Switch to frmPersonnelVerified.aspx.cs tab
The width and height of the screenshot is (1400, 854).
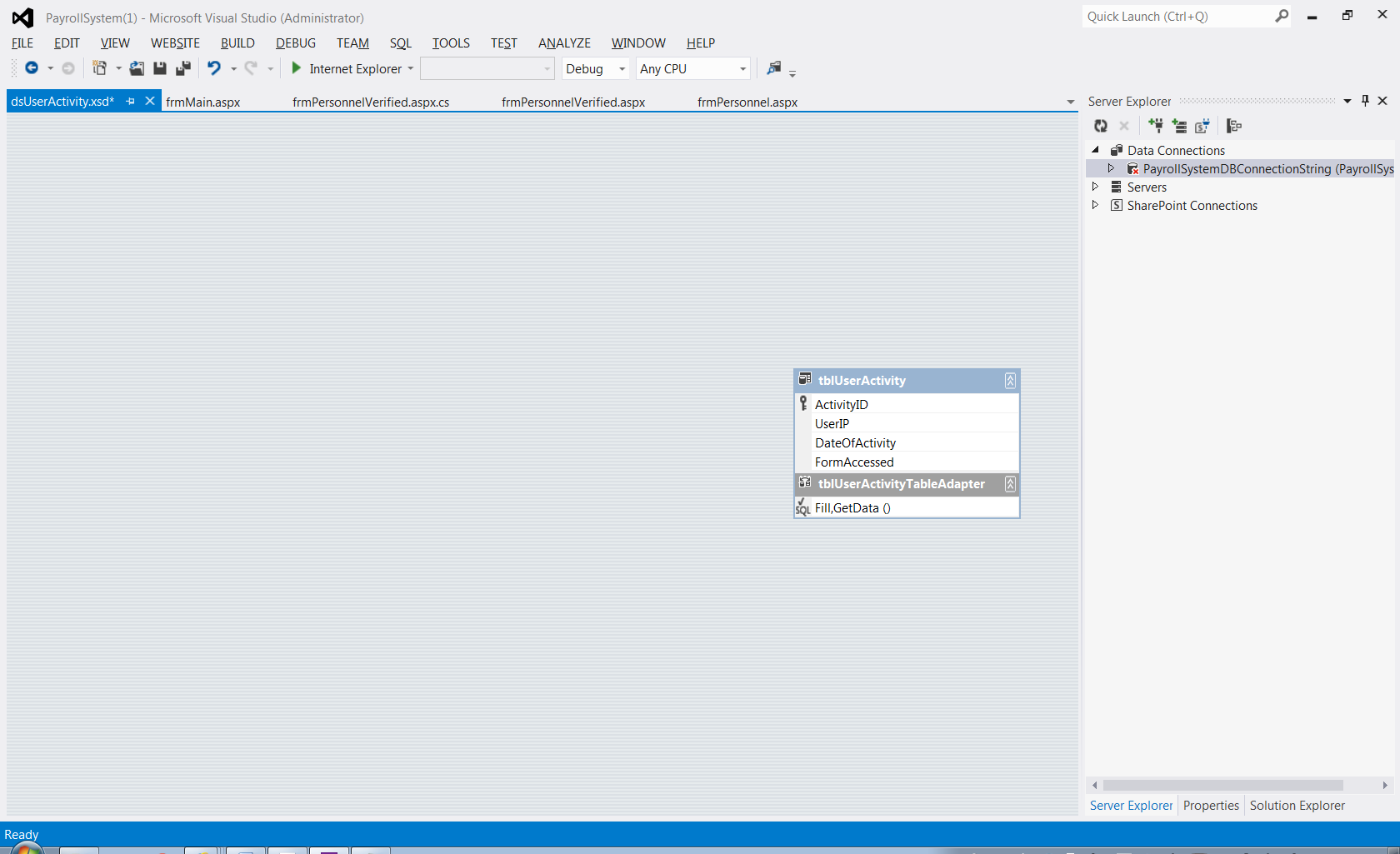point(371,102)
